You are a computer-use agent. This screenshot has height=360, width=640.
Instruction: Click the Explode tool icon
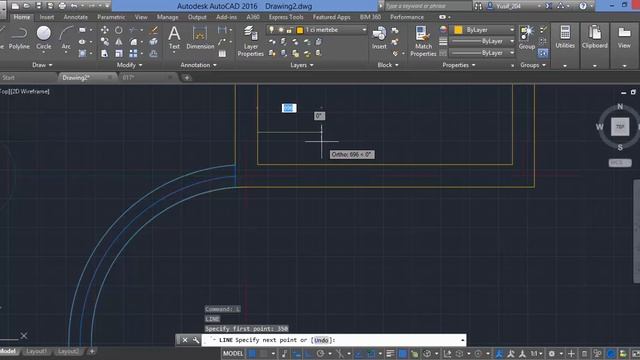(153, 42)
